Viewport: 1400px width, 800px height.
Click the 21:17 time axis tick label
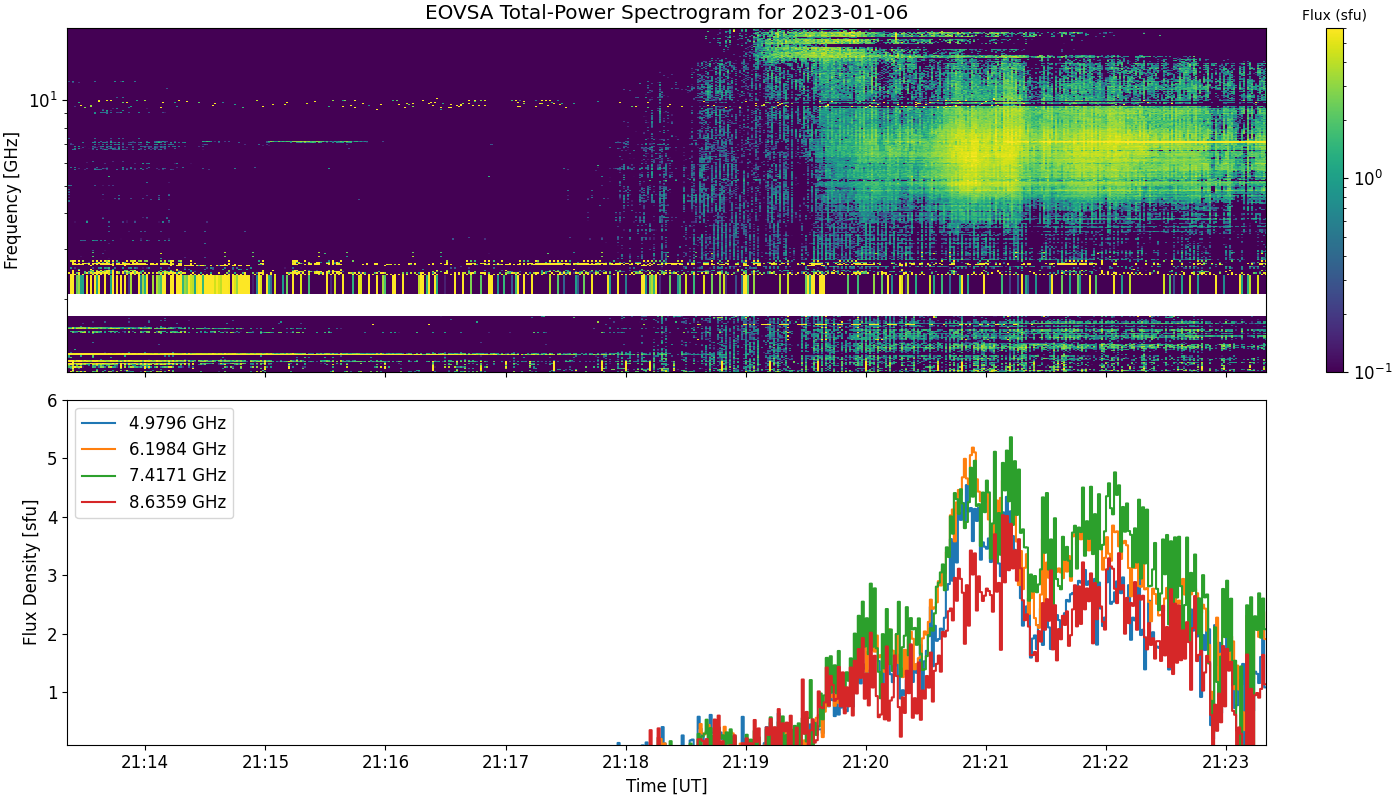pos(506,762)
